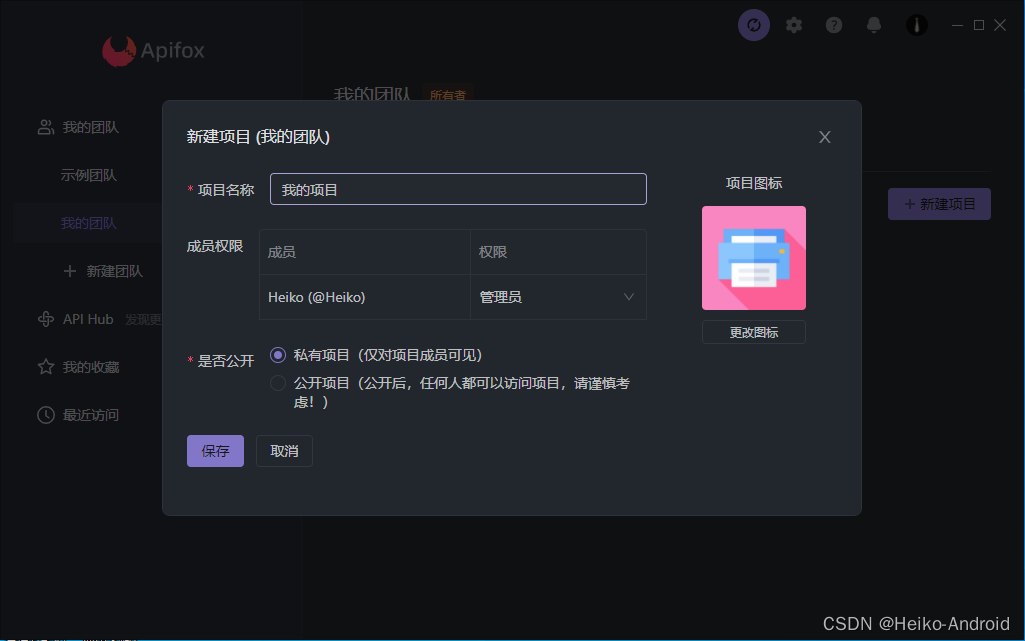Click the pink project icon thumbnail
1025x641 pixels.
tap(754, 258)
